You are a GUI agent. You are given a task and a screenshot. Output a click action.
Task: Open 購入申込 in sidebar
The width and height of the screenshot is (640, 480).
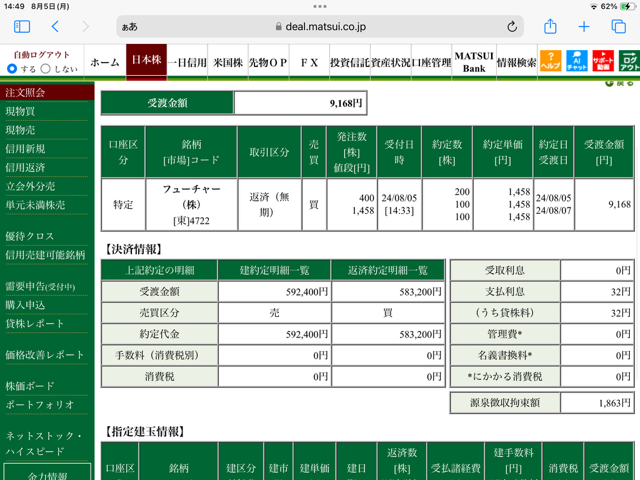pos(25,305)
